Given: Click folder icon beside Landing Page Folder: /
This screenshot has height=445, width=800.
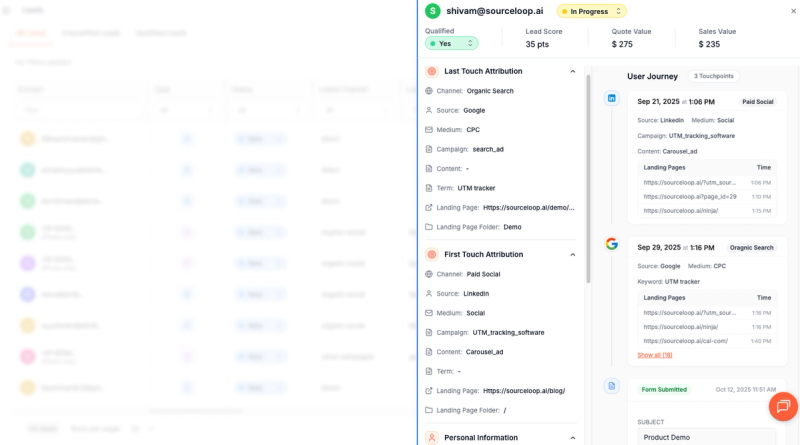Looking at the screenshot, I should pos(429,410).
